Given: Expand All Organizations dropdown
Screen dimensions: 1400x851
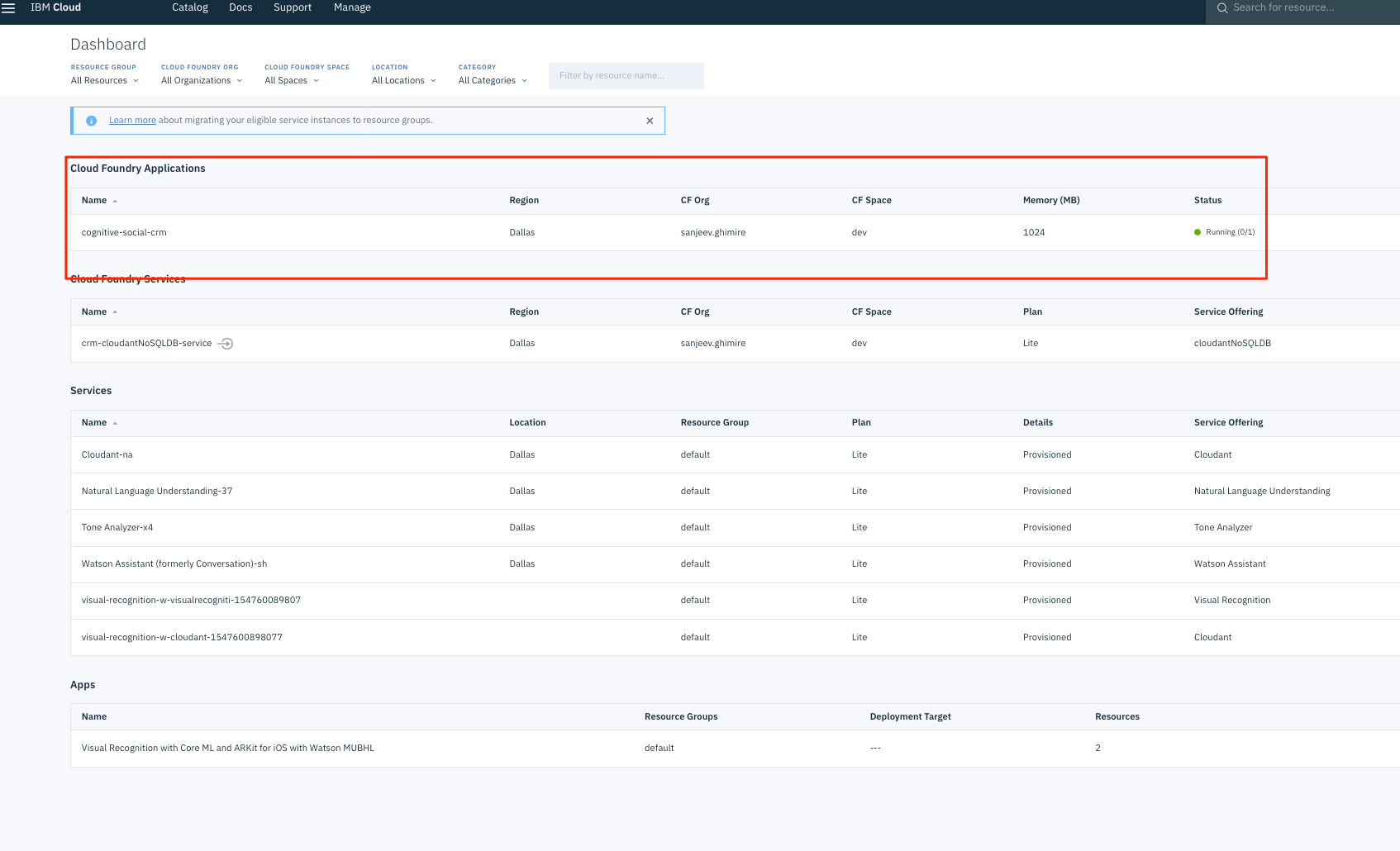Looking at the screenshot, I should pos(202,80).
